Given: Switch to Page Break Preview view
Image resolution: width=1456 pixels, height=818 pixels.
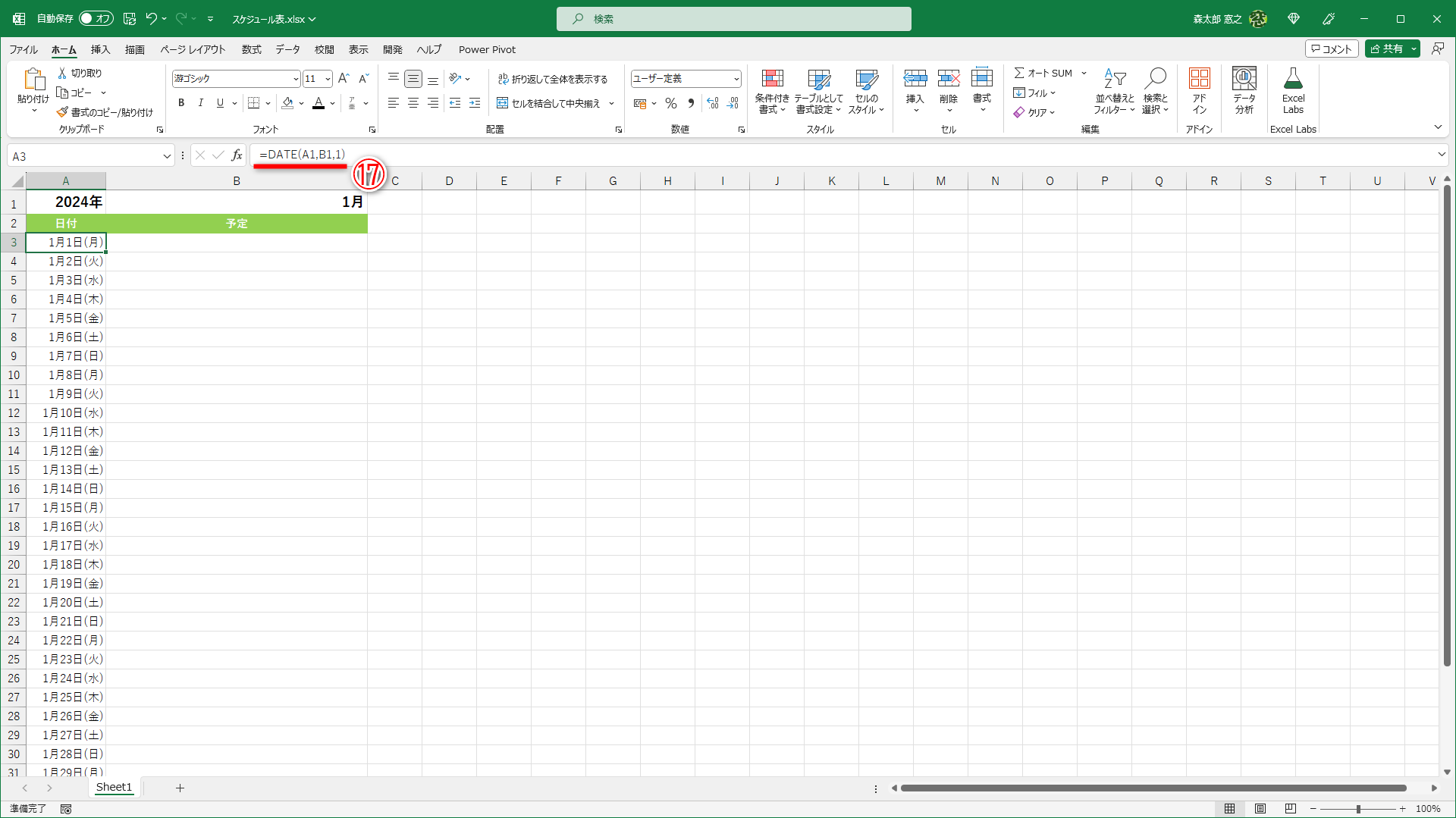Looking at the screenshot, I should coord(1291,809).
